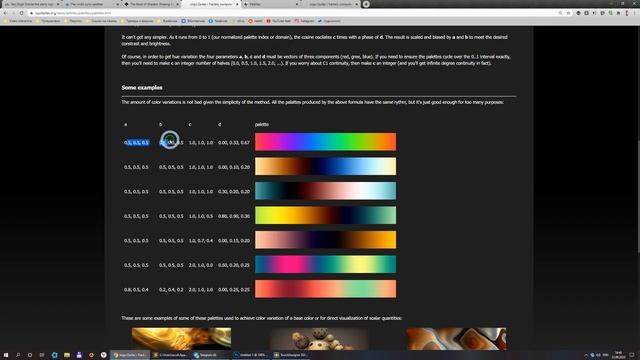Click d value '0.00, 0.25, 0.25'
Image resolution: width=640 pixels, height=360 pixels.
[234, 289]
